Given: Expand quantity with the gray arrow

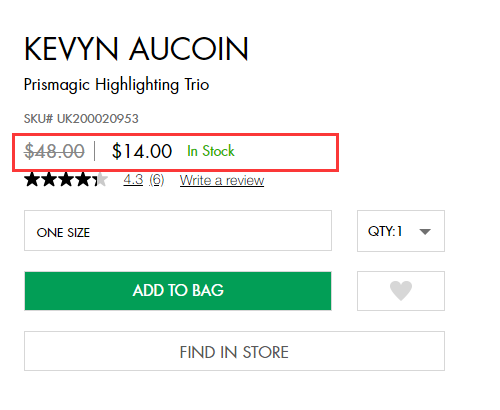Looking at the screenshot, I should pos(425,232).
